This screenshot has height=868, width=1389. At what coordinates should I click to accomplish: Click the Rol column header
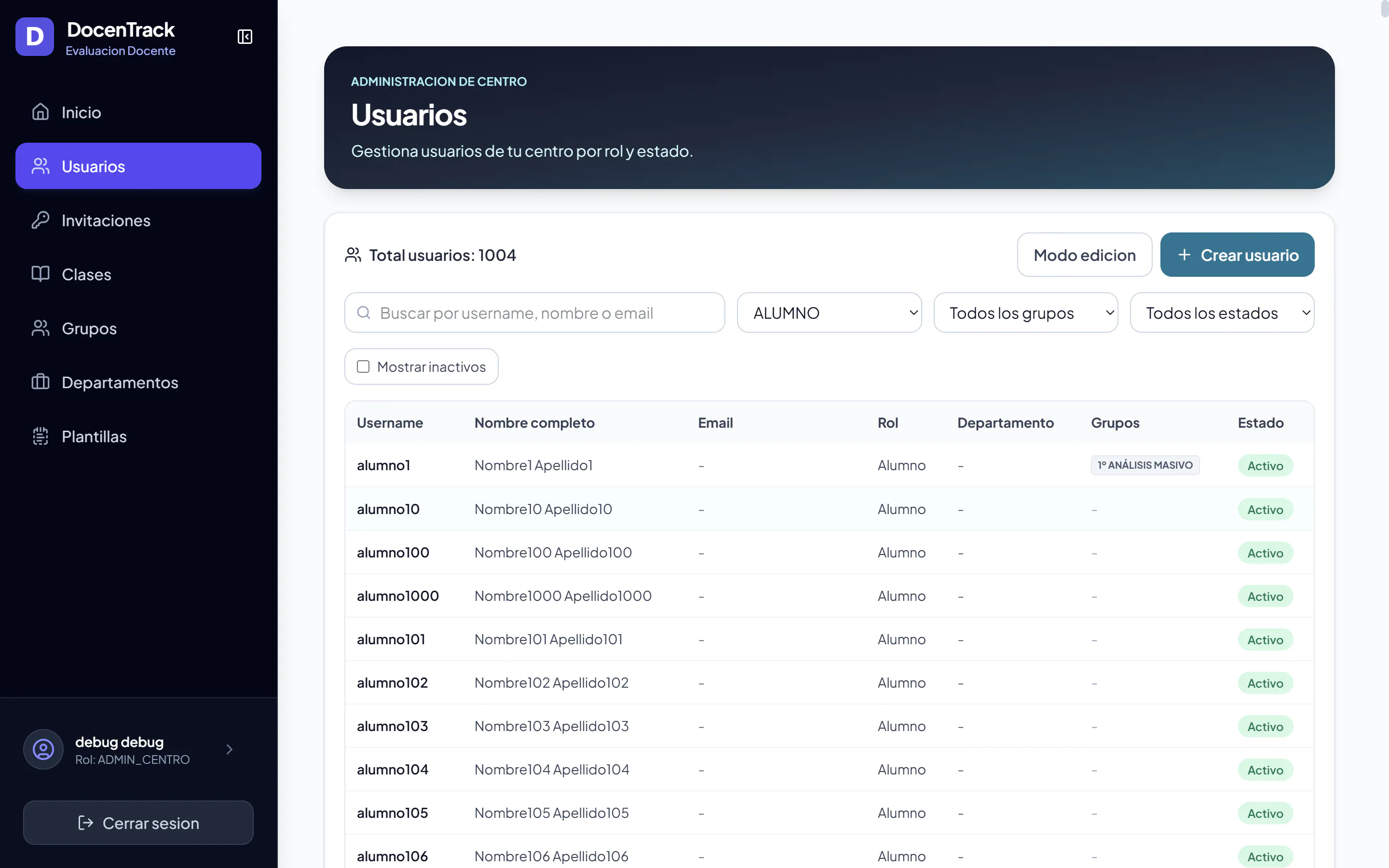(x=887, y=422)
